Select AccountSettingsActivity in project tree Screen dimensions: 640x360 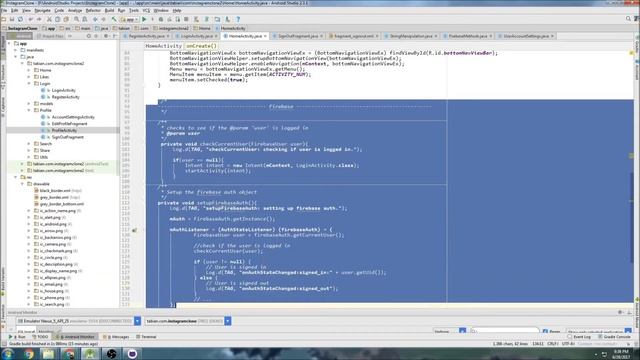coord(73,117)
